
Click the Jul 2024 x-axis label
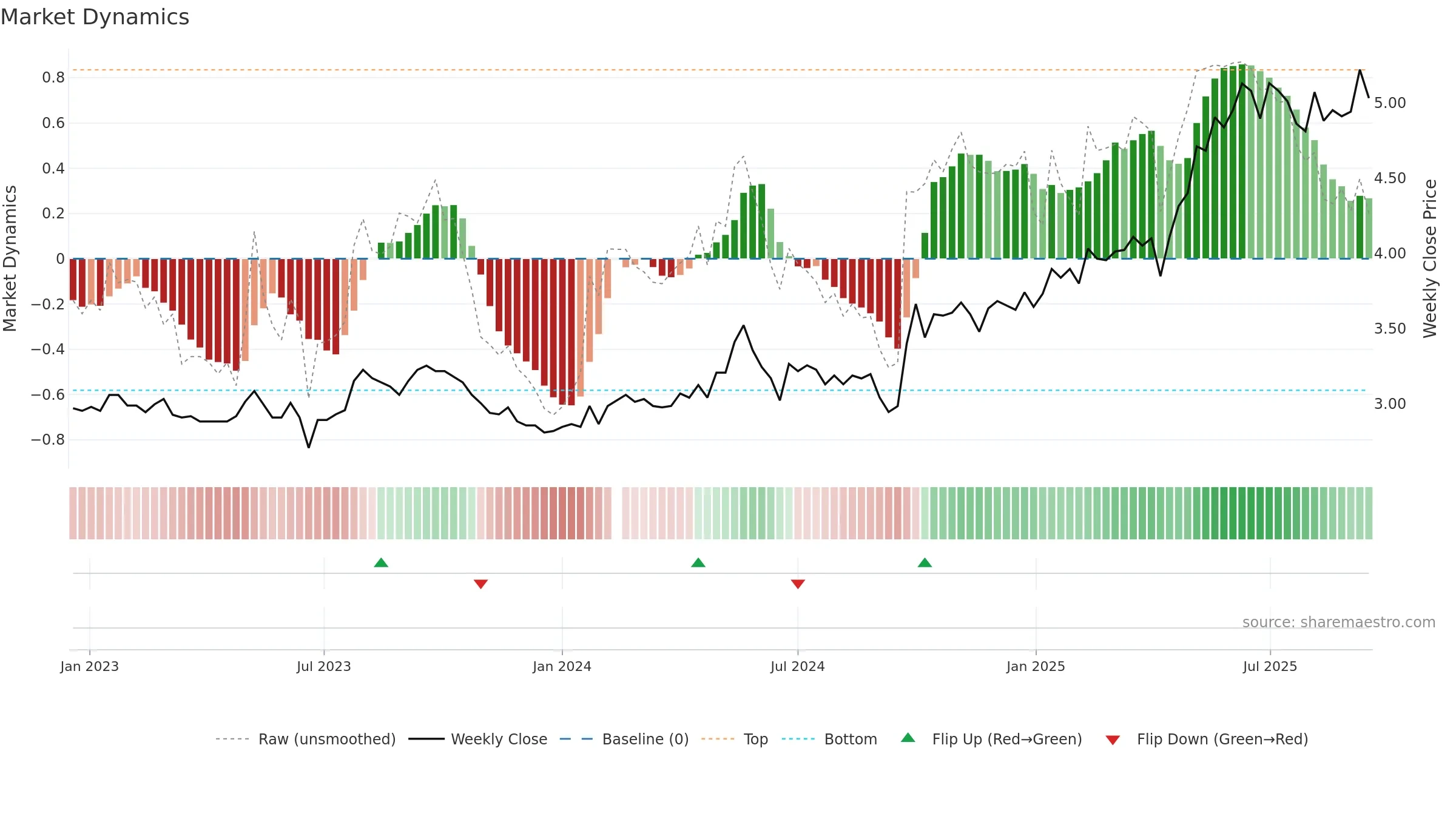[798, 666]
